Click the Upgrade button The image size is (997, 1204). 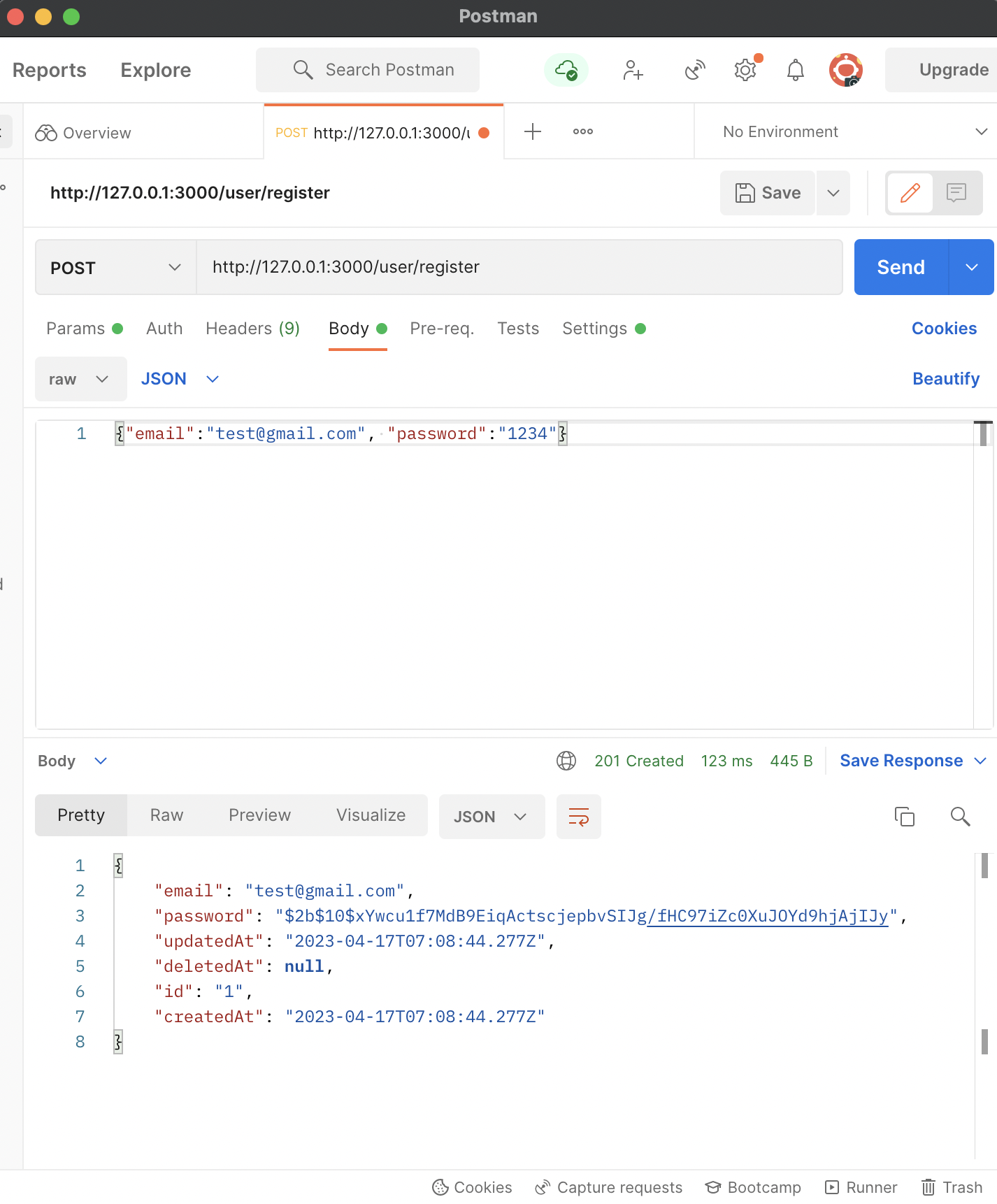click(941, 70)
